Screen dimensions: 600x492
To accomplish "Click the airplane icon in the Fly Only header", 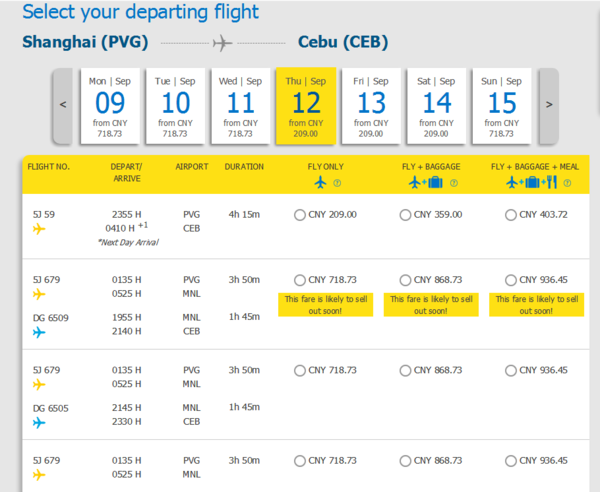I will pos(321,182).
